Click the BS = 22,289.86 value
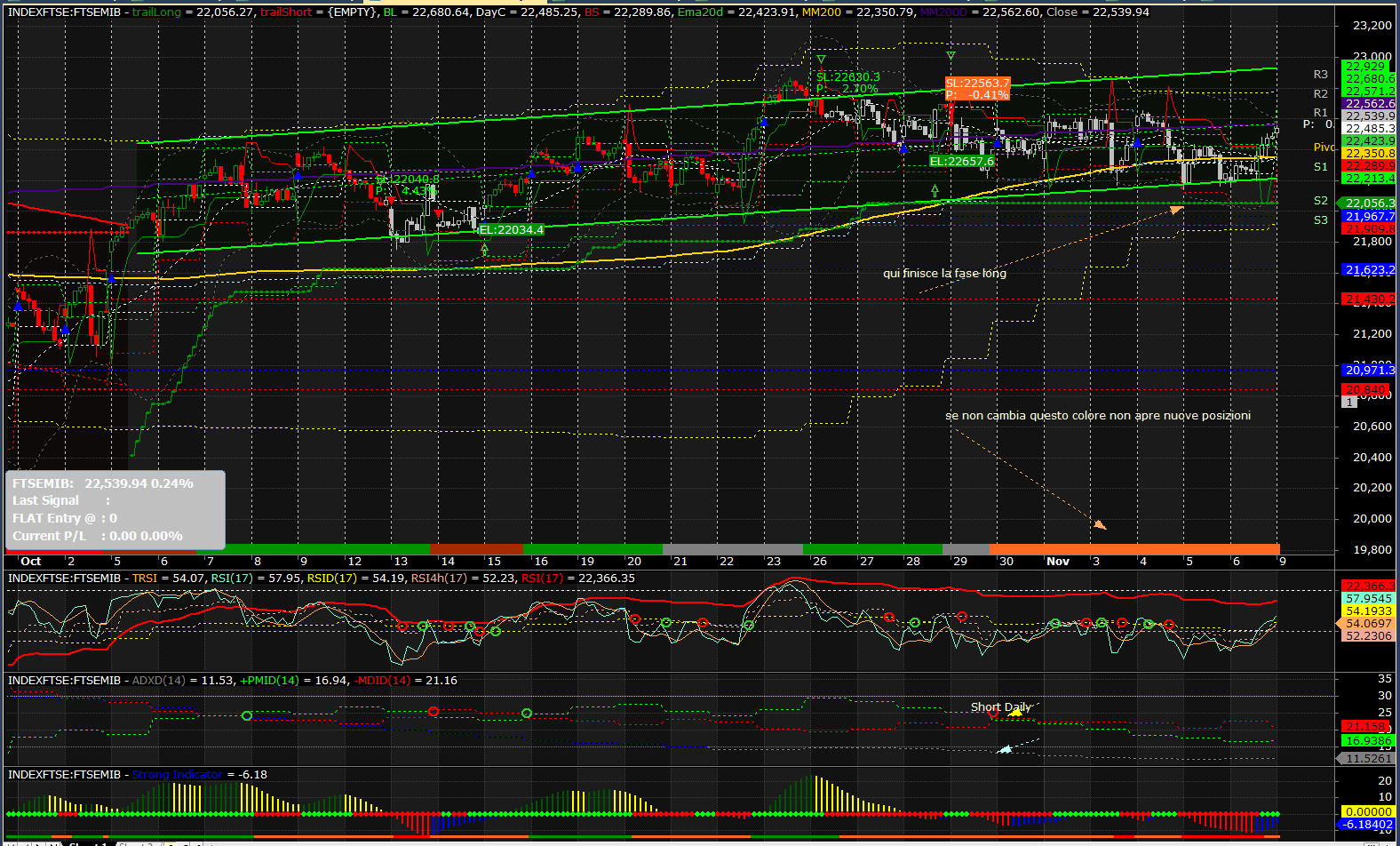Screen dimensions: 1400x846 pyautogui.click(x=628, y=12)
